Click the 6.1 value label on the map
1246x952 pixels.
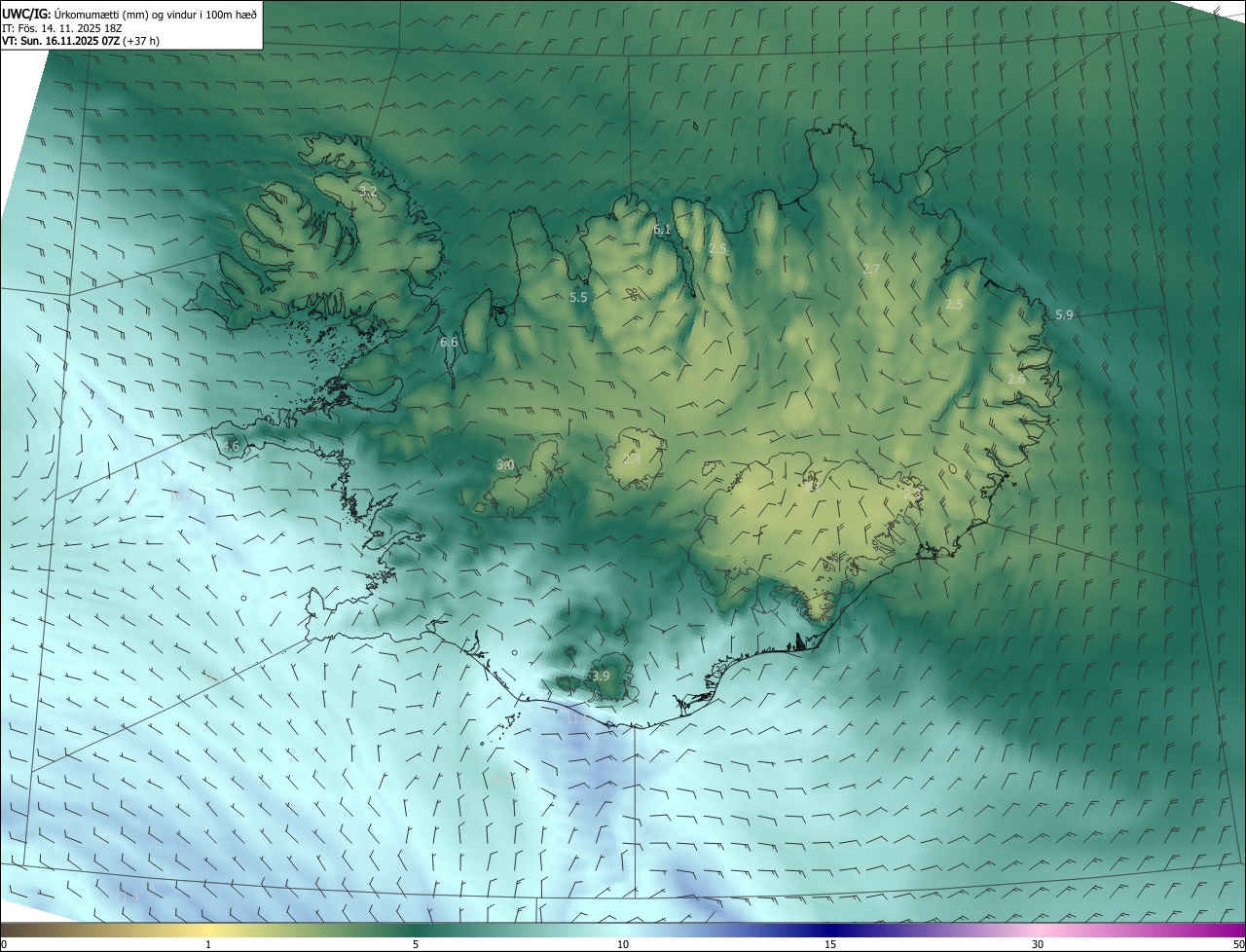tap(662, 230)
